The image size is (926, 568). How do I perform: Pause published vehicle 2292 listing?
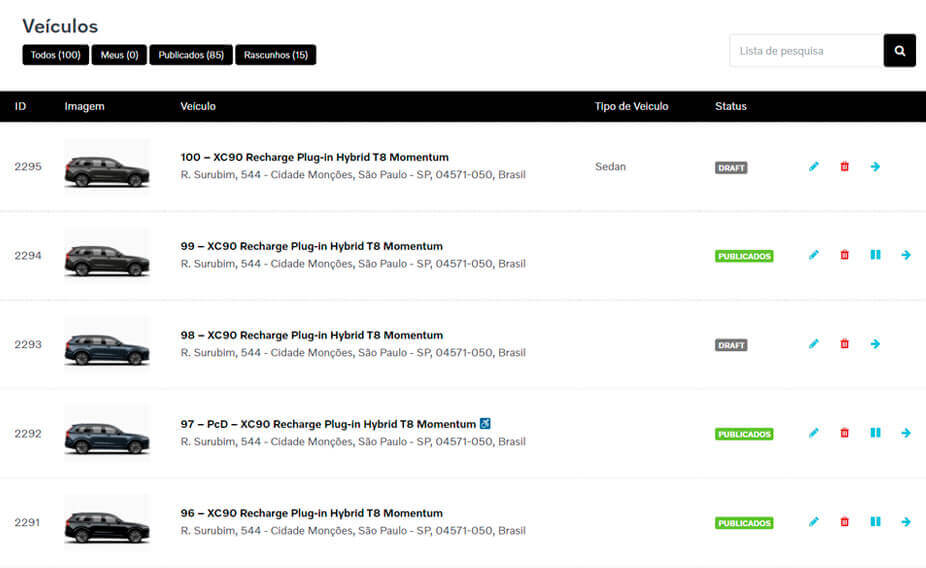click(x=875, y=433)
